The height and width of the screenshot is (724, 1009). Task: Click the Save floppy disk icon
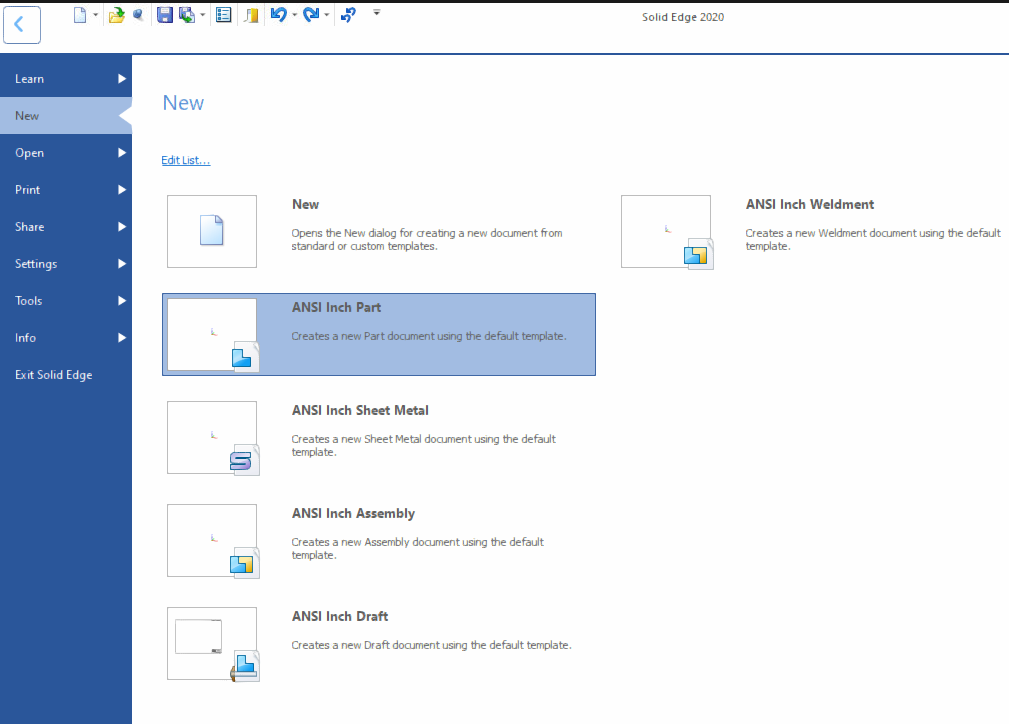[165, 15]
